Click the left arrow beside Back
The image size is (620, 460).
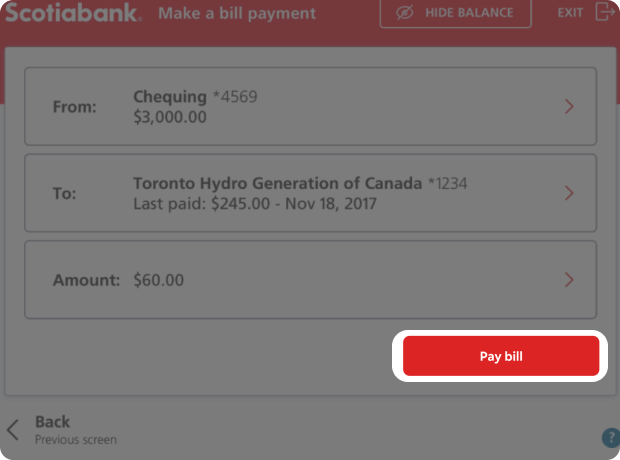tap(13, 430)
